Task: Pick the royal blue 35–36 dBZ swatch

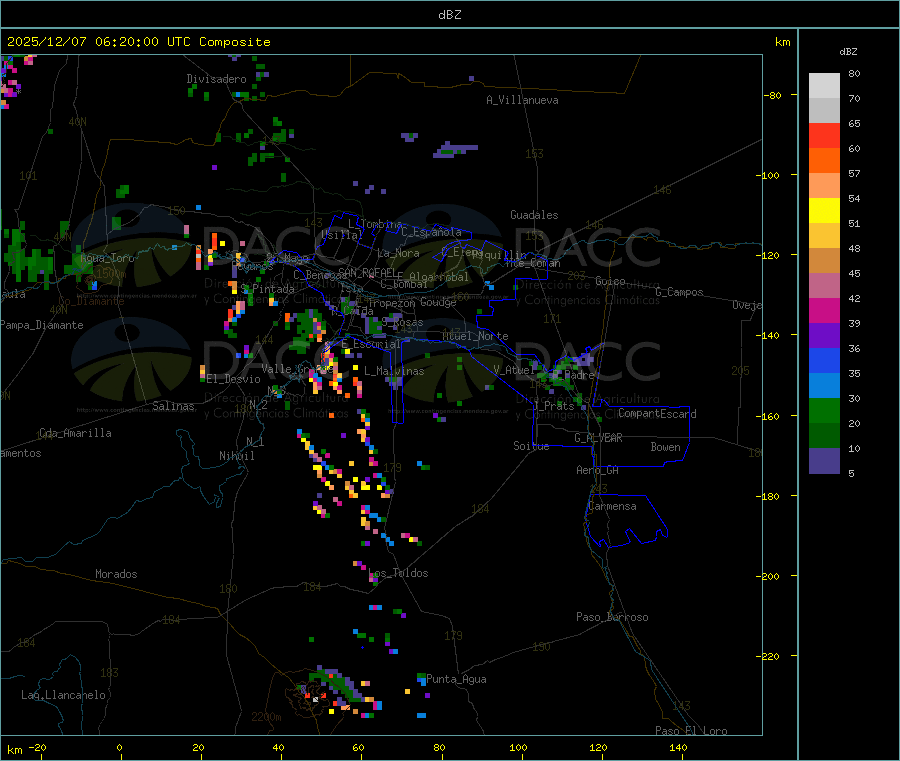Action: [x=824, y=360]
